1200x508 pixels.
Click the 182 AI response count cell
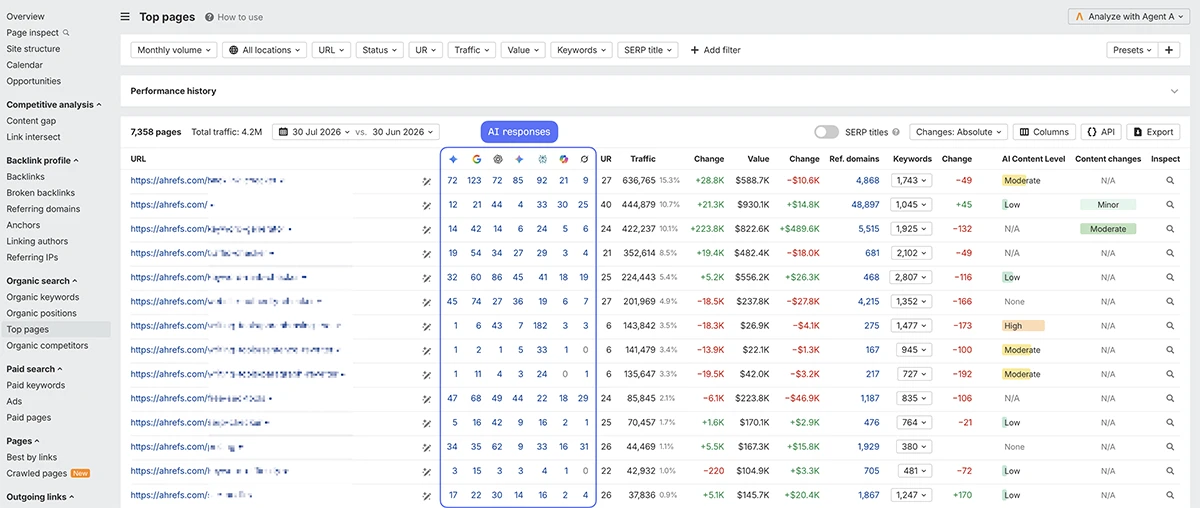tap(541, 326)
